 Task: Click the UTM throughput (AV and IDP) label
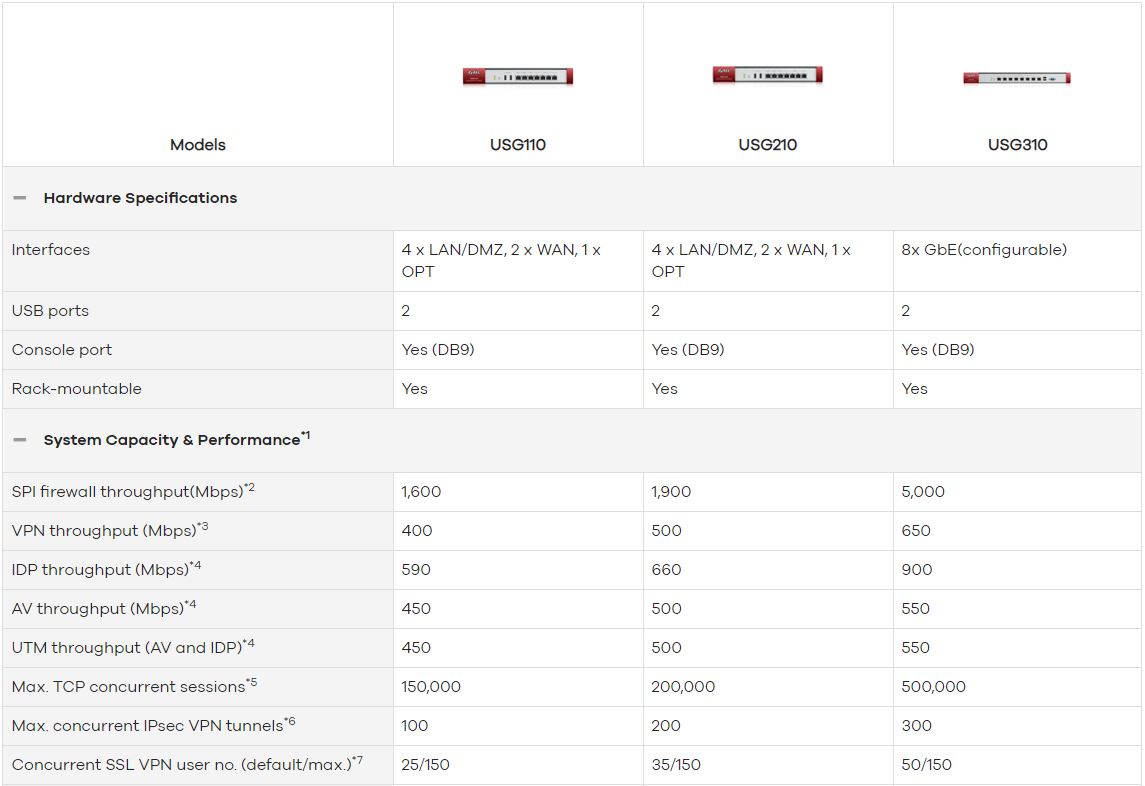pyautogui.click(x=133, y=646)
